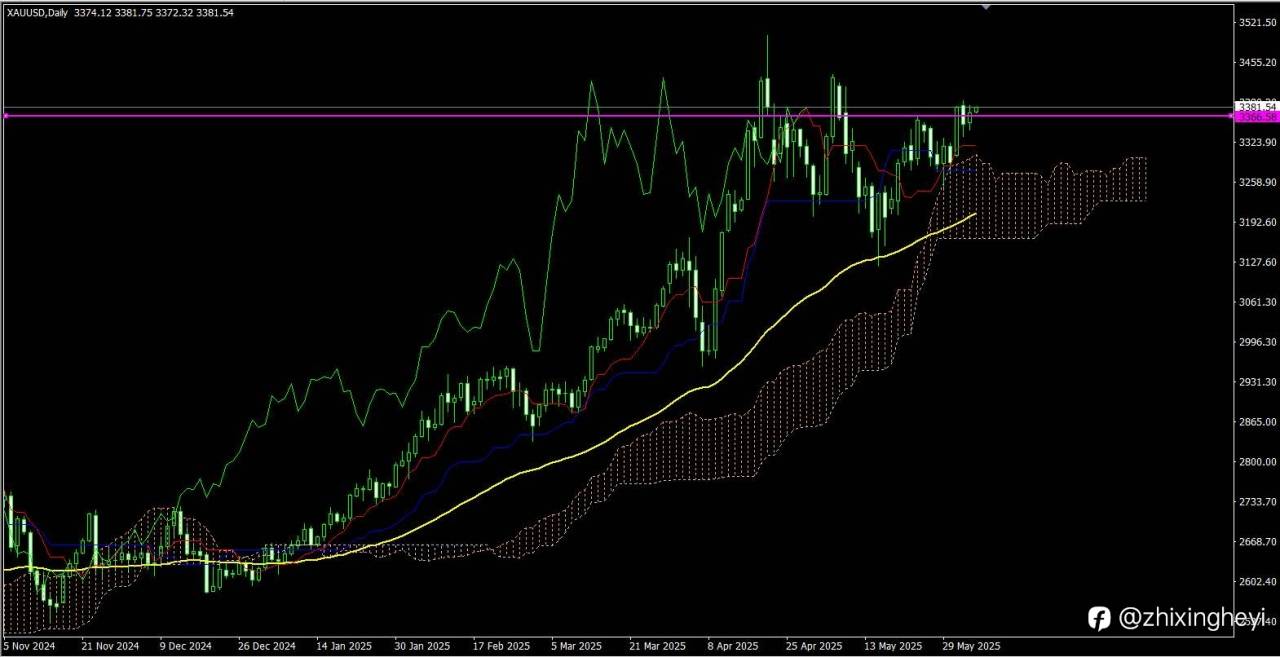Viewport: 1280px width, 657px height.
Task: Click the 3521.50 price axis label
Action: pyautogui.click(x=1256, y=22)
